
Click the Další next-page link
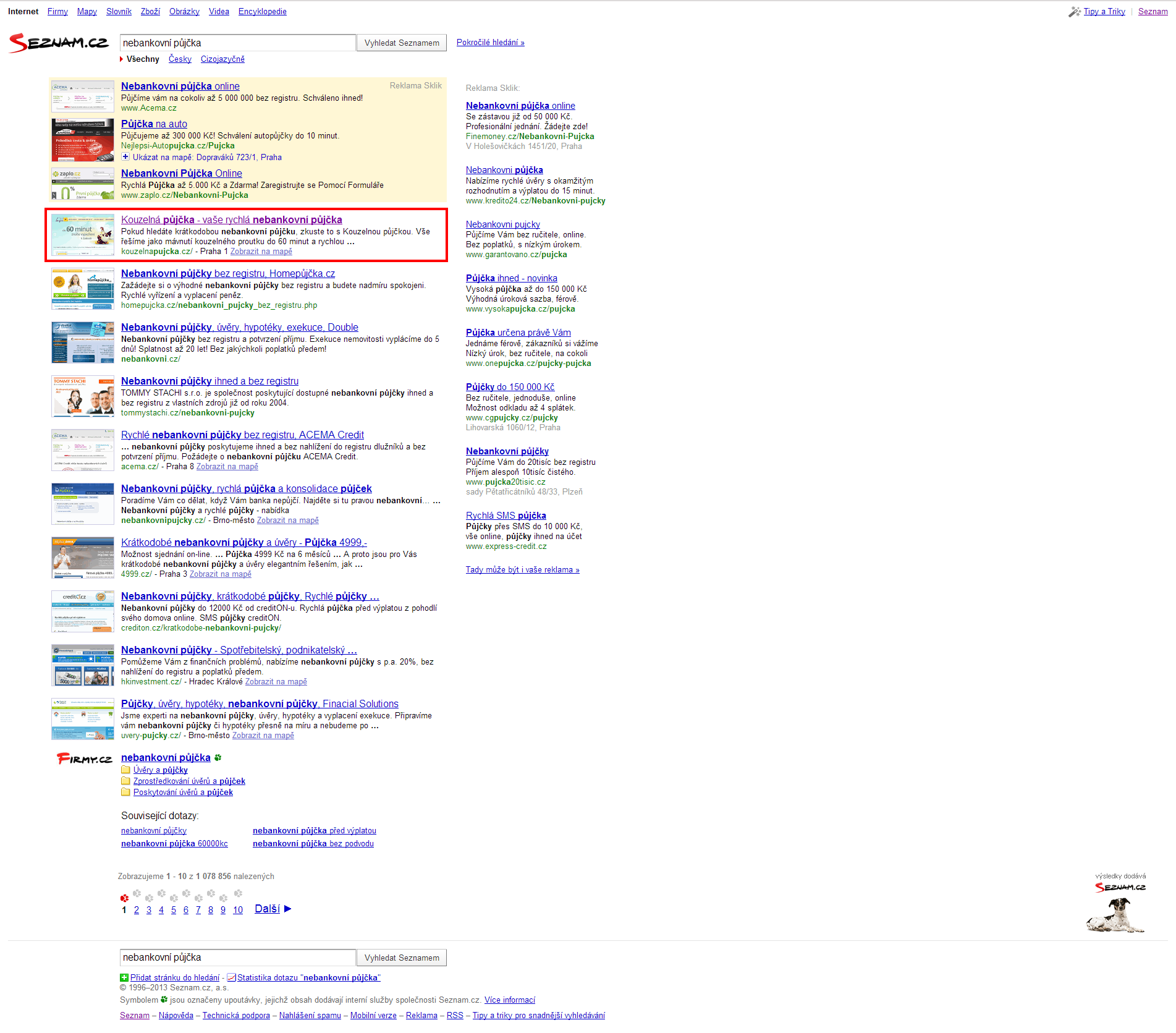(267, 909)
